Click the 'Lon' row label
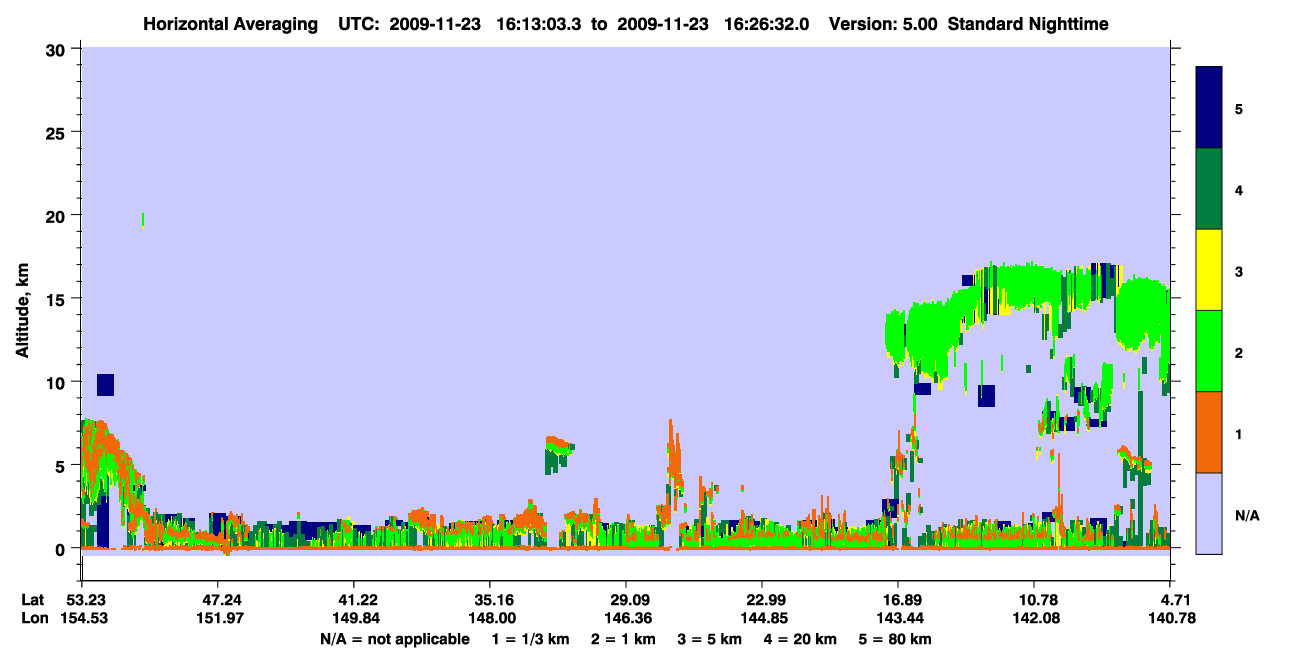This screenshot has height=667, width=1300. pos(34,618)
